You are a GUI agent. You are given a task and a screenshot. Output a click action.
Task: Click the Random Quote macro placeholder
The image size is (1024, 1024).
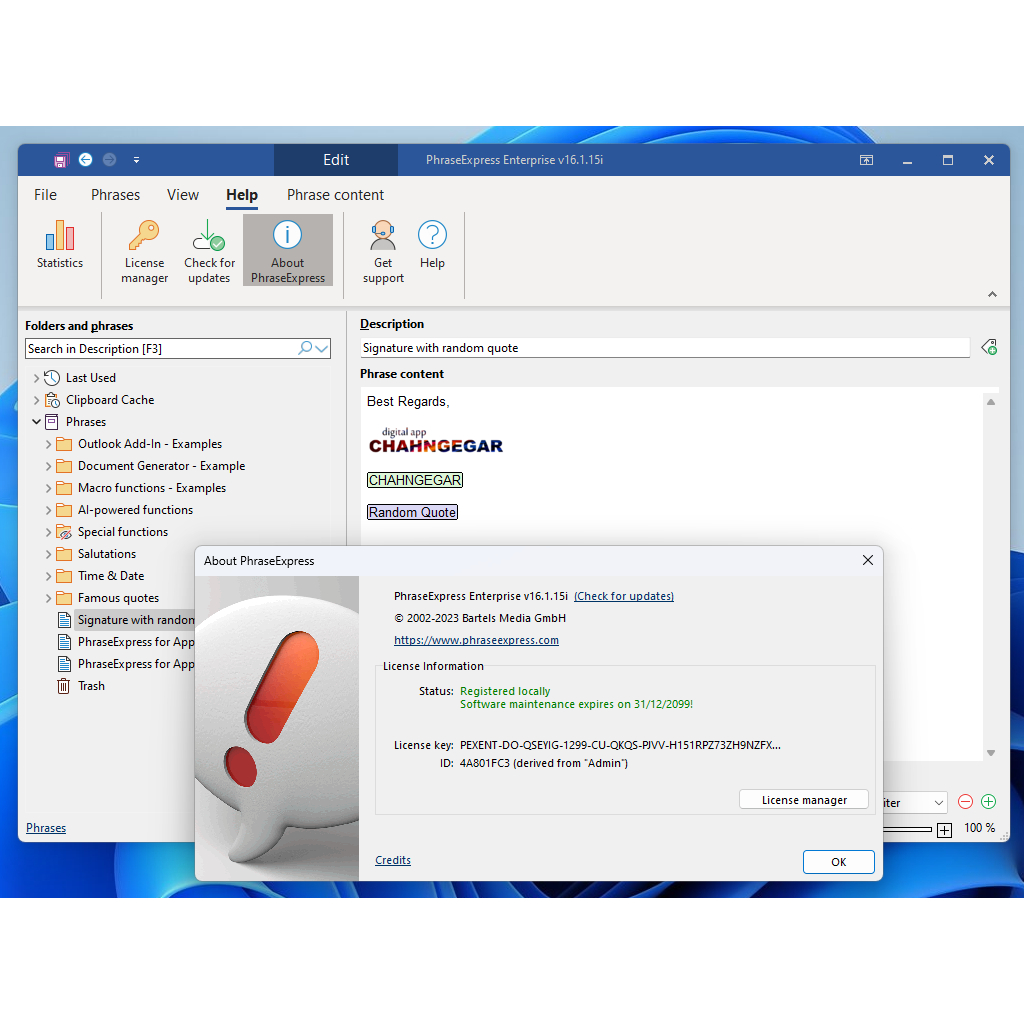tap(412, 512)
